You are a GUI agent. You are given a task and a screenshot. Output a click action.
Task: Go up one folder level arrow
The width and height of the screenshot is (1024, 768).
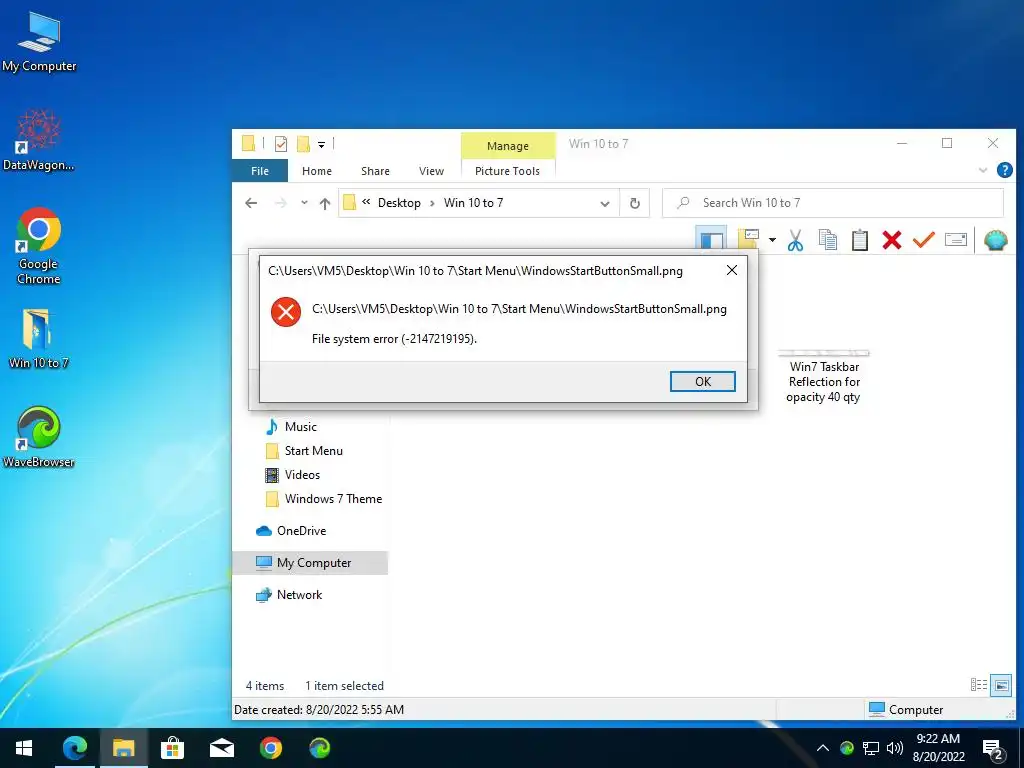[x=325, y=203]
